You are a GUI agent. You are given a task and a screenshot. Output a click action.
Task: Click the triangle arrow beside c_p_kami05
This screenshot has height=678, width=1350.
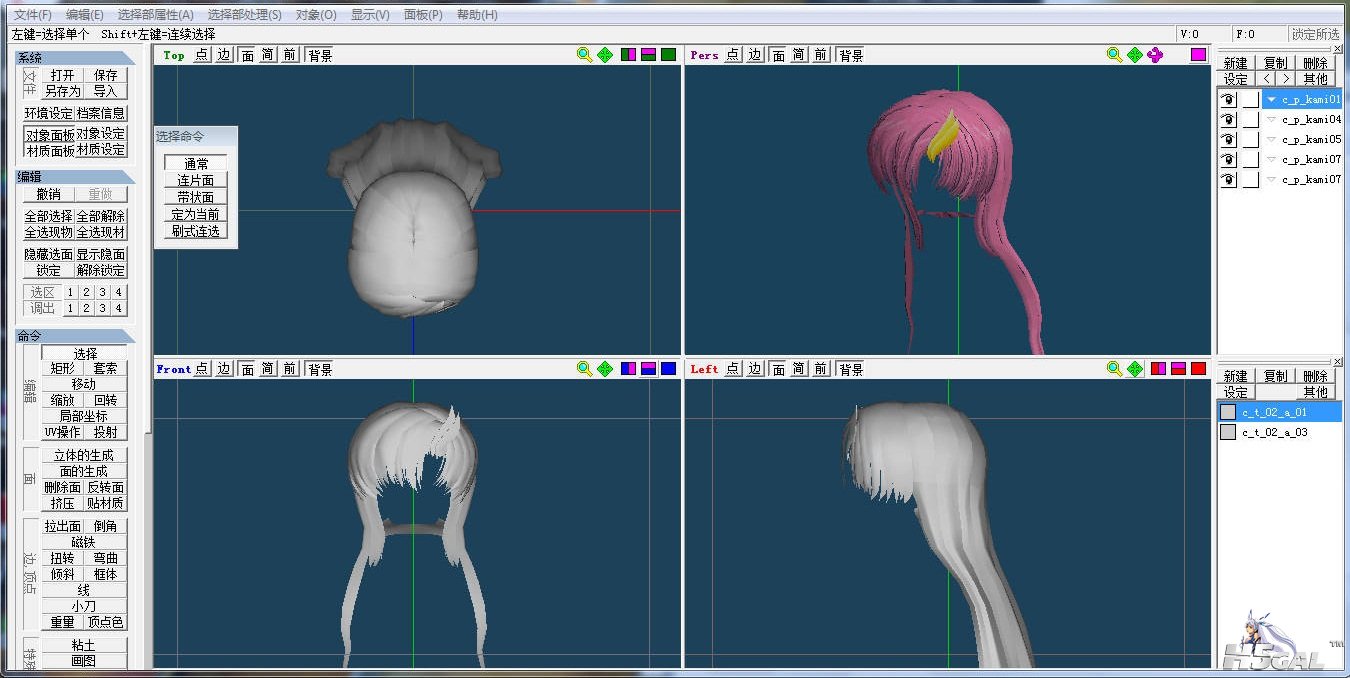[x=1271, y=140]
